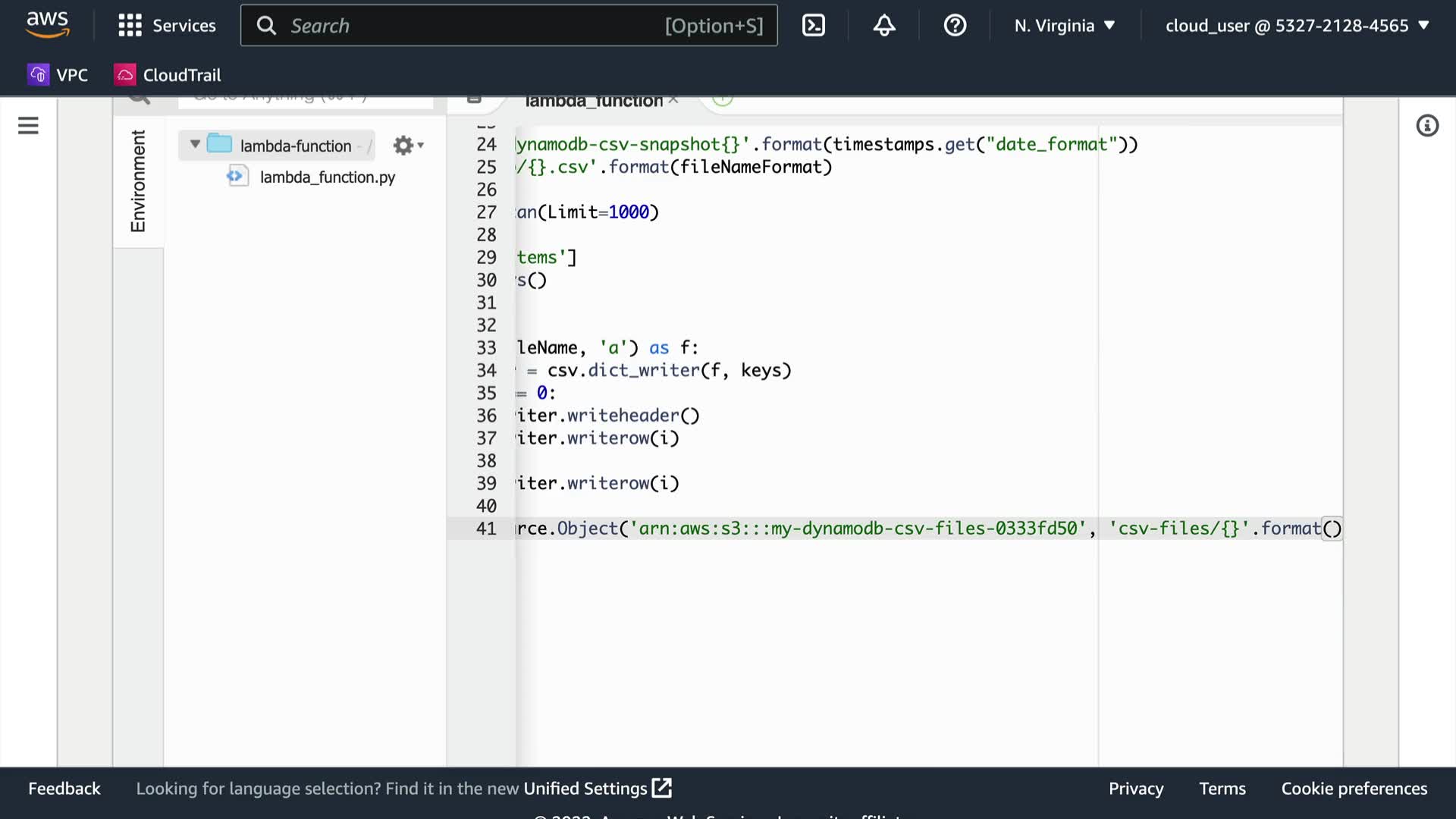Toggle the left hamburger navigation menu
Screen dimensions: 1456x819
tap(28, 126)
